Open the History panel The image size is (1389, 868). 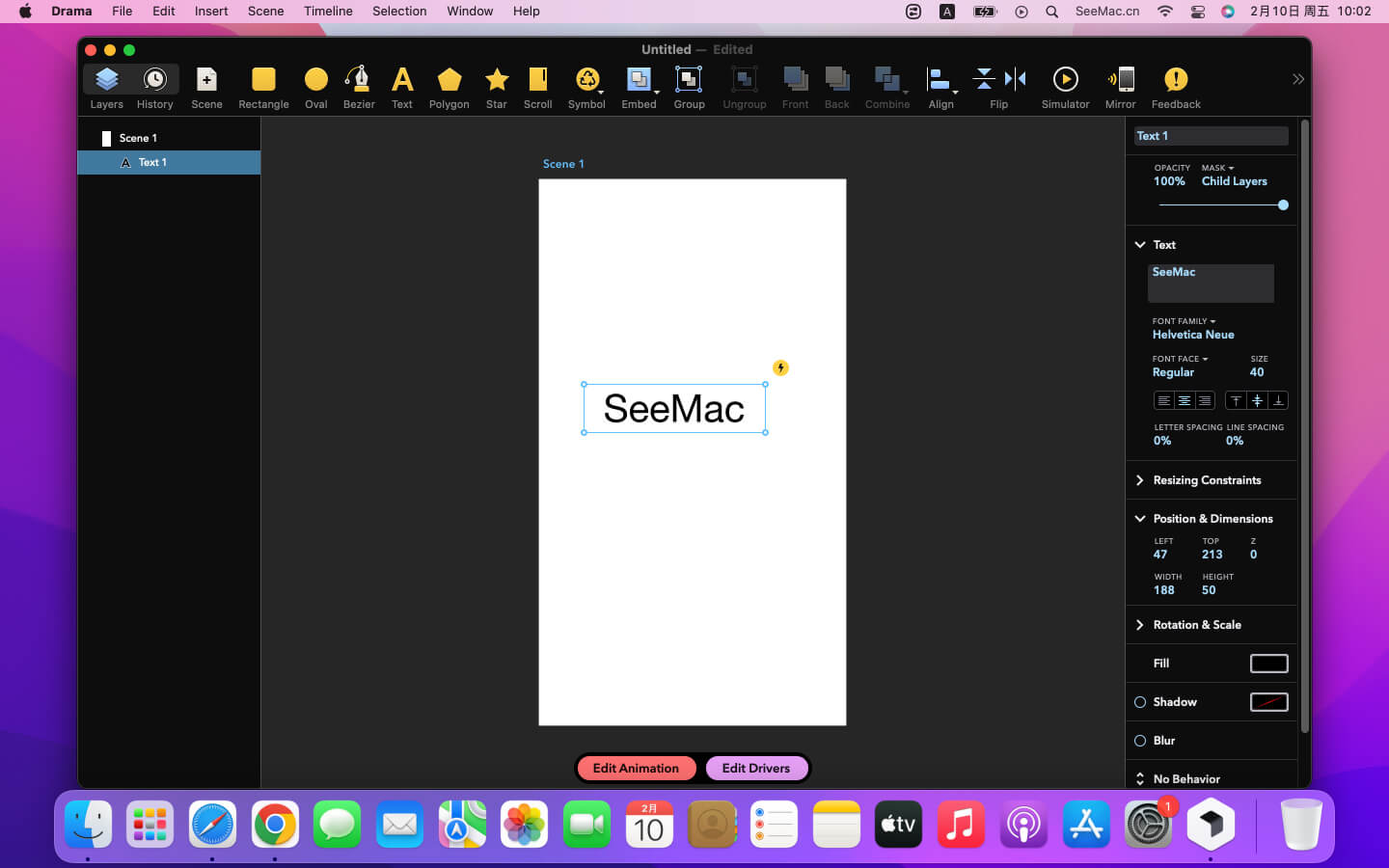[x=154, y=87]
